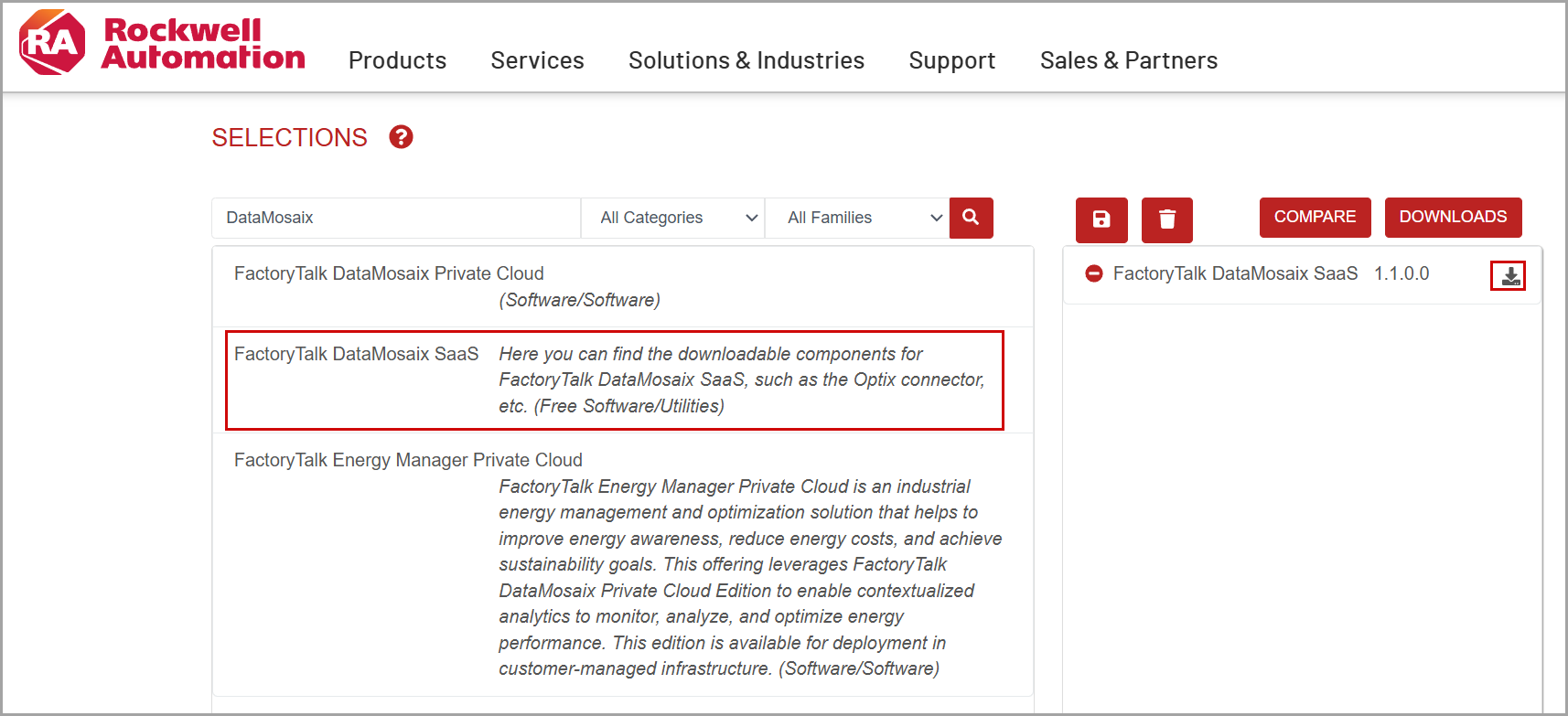Click the download icon for DataMosaix SaaS
This screenshot has height=716, width=1568.
[x=1508, y=275]
